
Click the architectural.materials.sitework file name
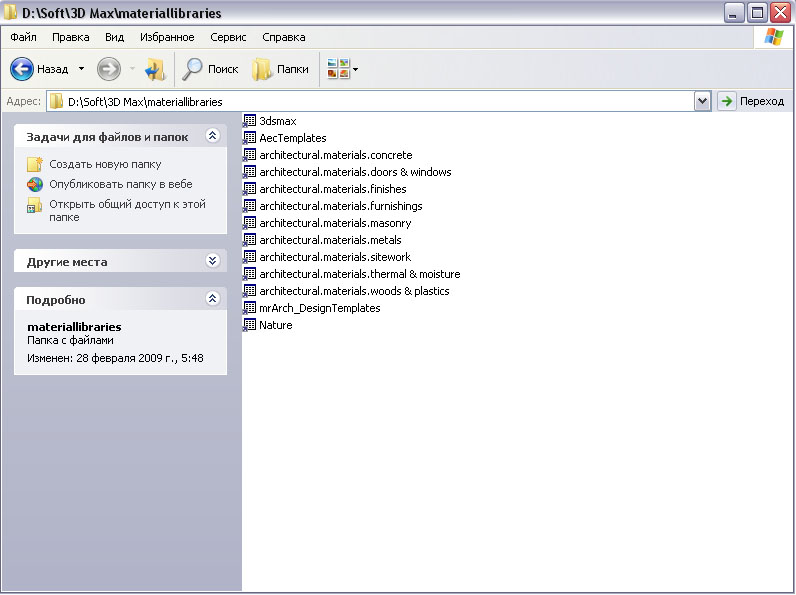pyautogui.click(x=335, y=257)
